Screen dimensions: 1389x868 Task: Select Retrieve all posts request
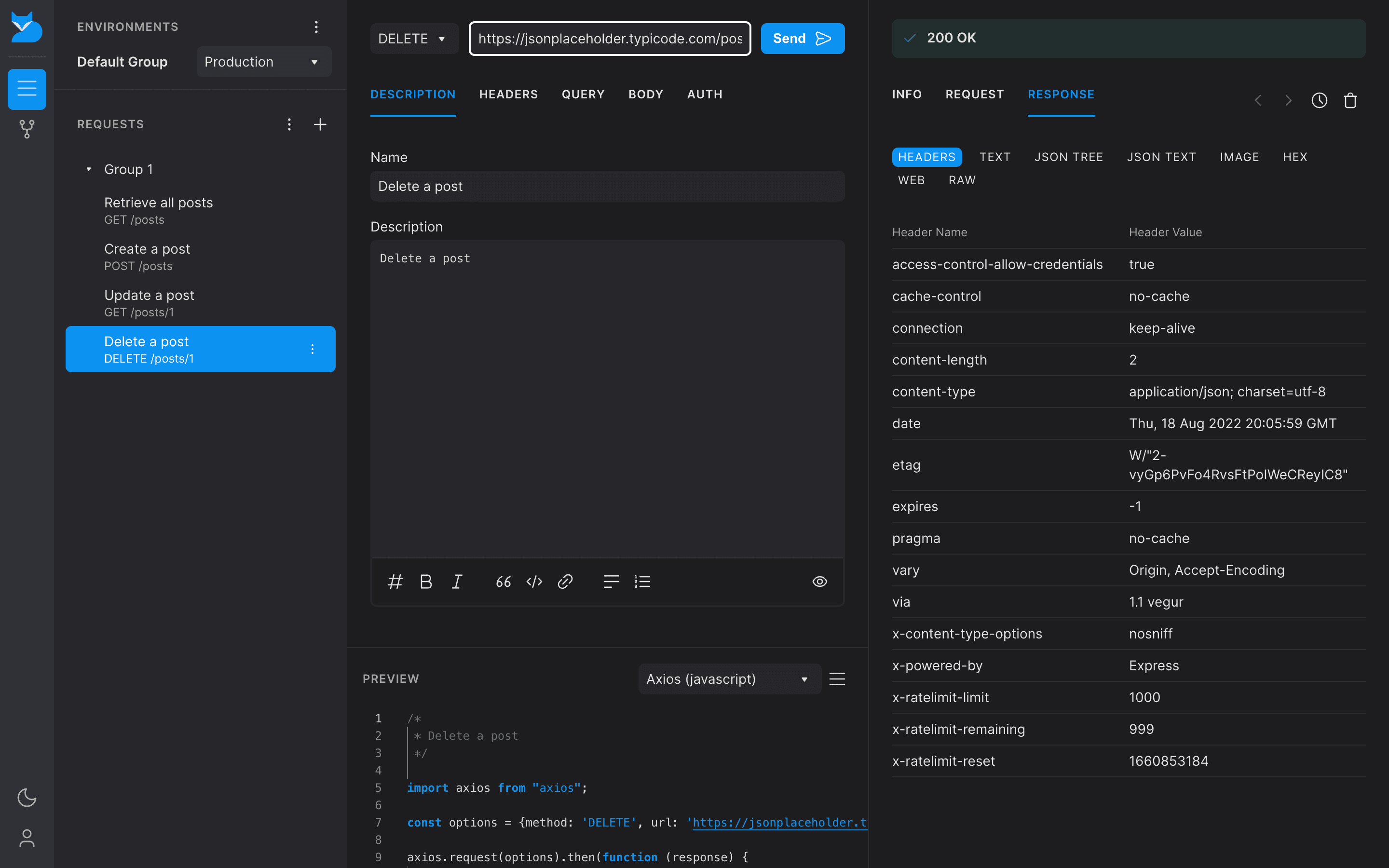(x=200, y=211)
